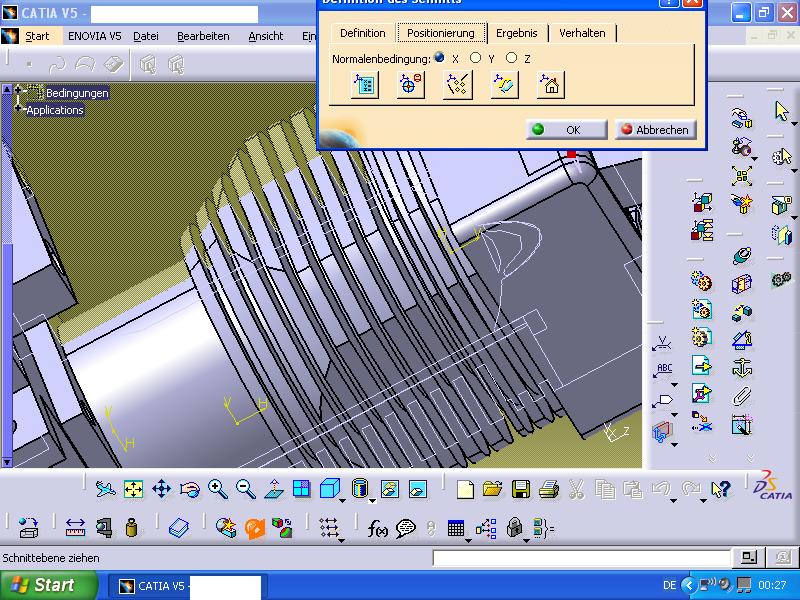Image resolution: width=800 pixels, height=600 pixels.
Task: Click the Measure Inertia weight icon
Action: 132,528
